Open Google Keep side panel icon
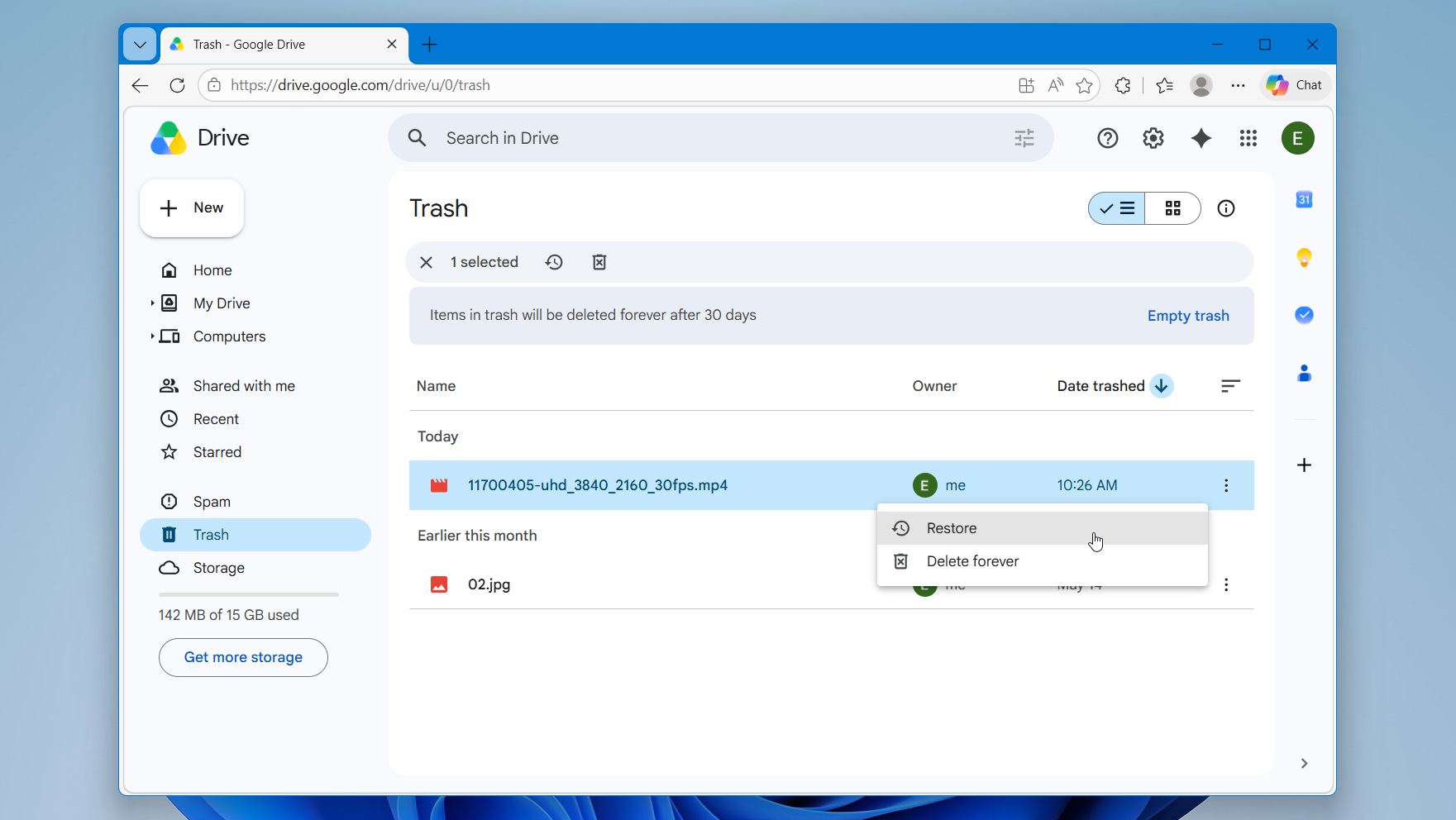This screenshot has width=1456, height=820. click(1304, 258)
